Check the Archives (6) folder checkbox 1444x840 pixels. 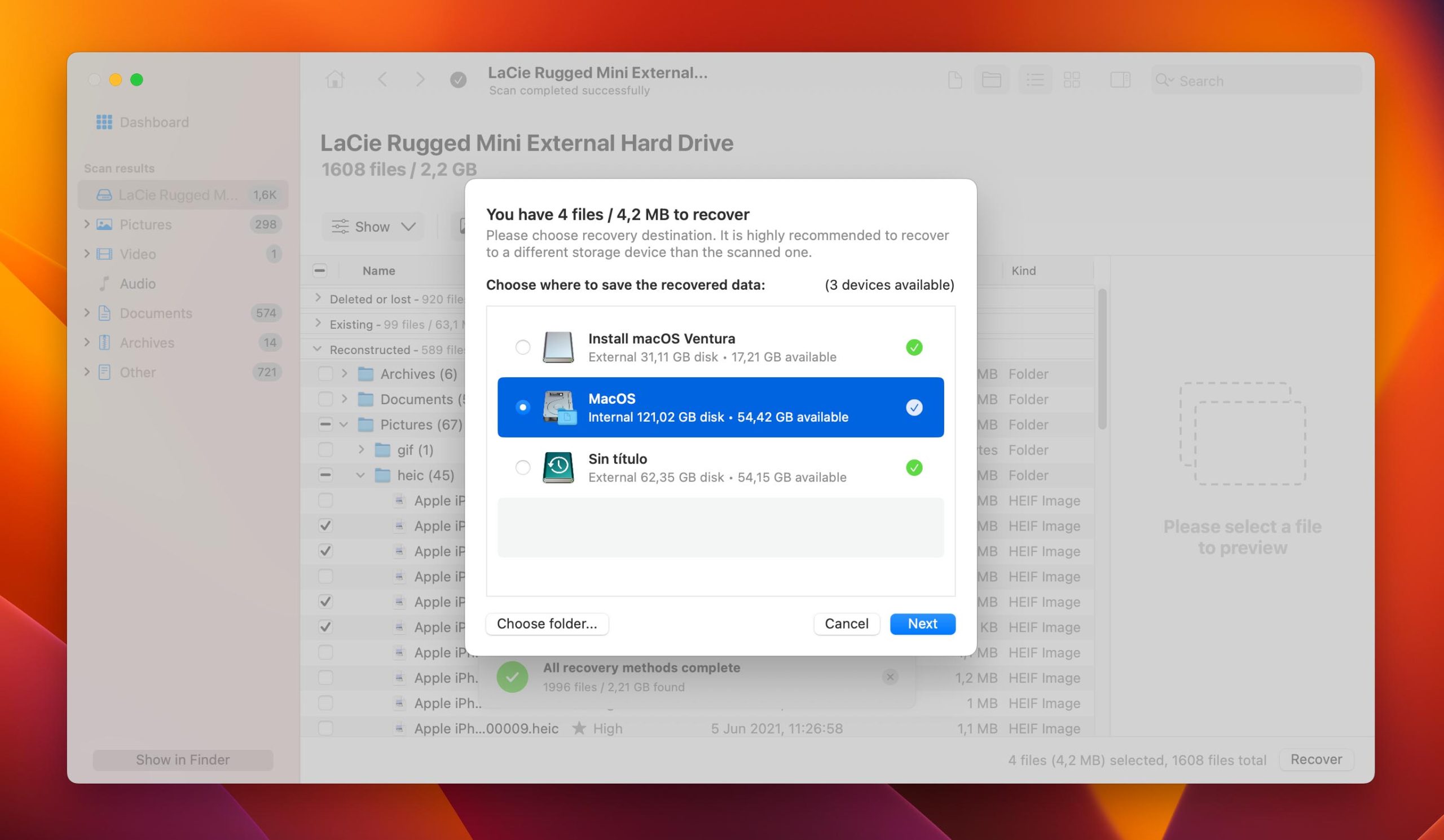[x=325, y=374]
